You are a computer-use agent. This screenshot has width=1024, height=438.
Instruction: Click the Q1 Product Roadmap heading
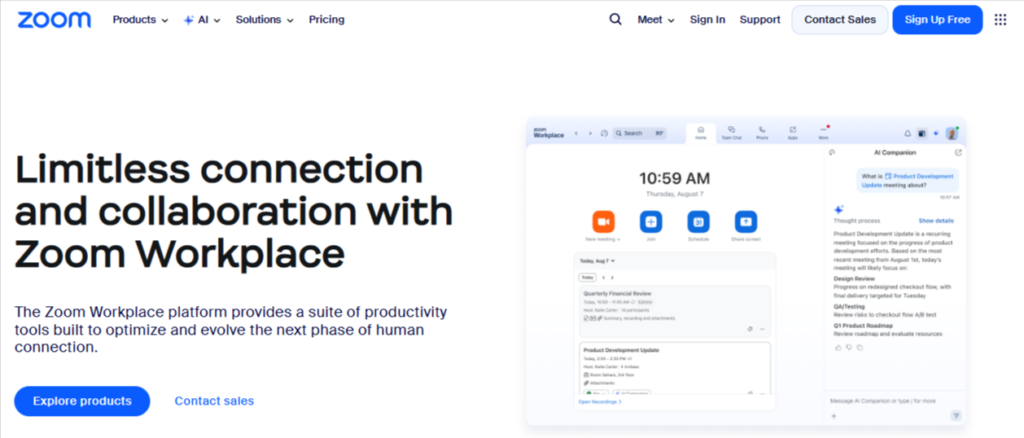pos(863,325)
